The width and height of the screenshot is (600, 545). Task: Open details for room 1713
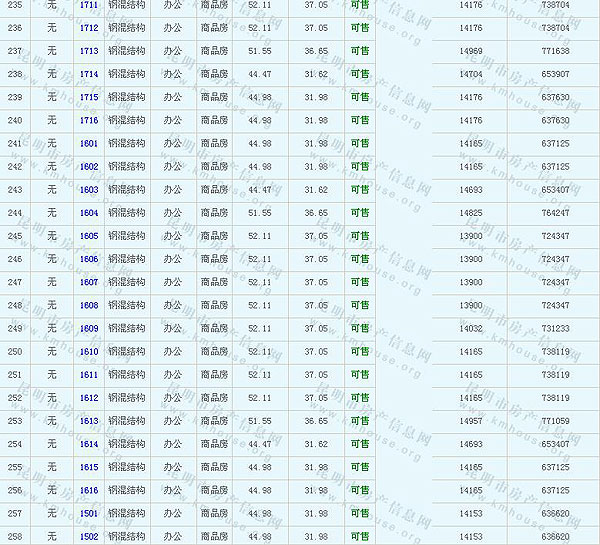[x=89, y=51]
